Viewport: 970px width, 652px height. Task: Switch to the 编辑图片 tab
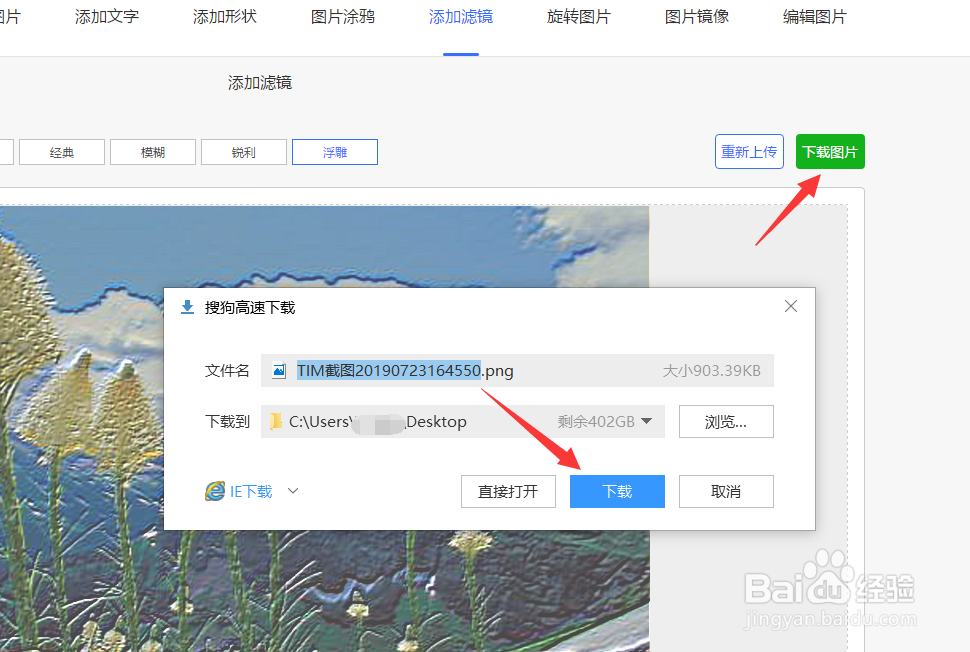[x=815, y=17]
